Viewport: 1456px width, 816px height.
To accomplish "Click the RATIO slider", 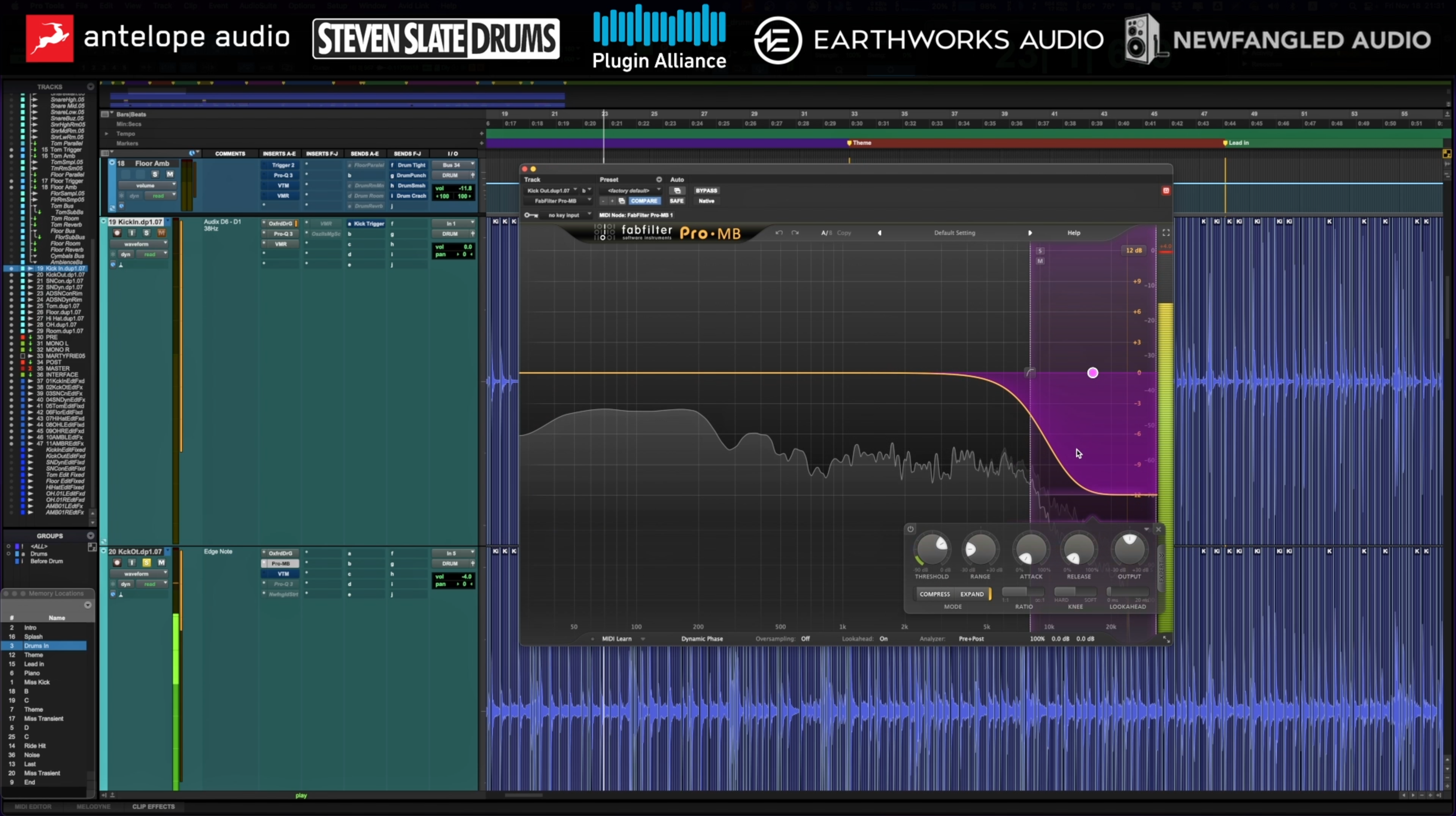I will [x=1023, y=592].
